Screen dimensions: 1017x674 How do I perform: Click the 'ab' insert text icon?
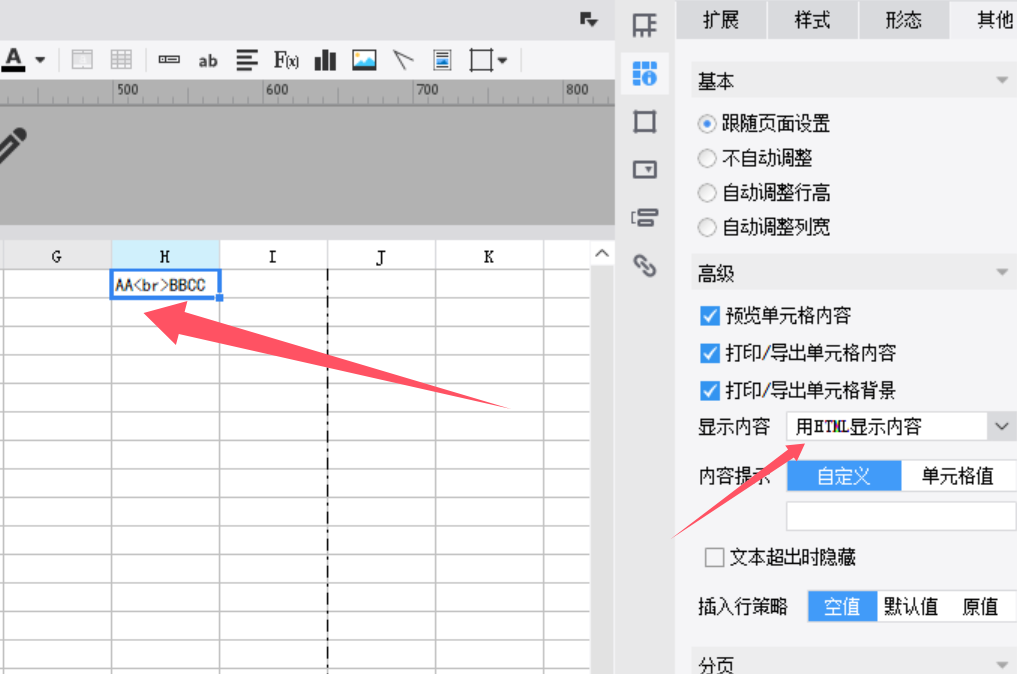point(208,60)
